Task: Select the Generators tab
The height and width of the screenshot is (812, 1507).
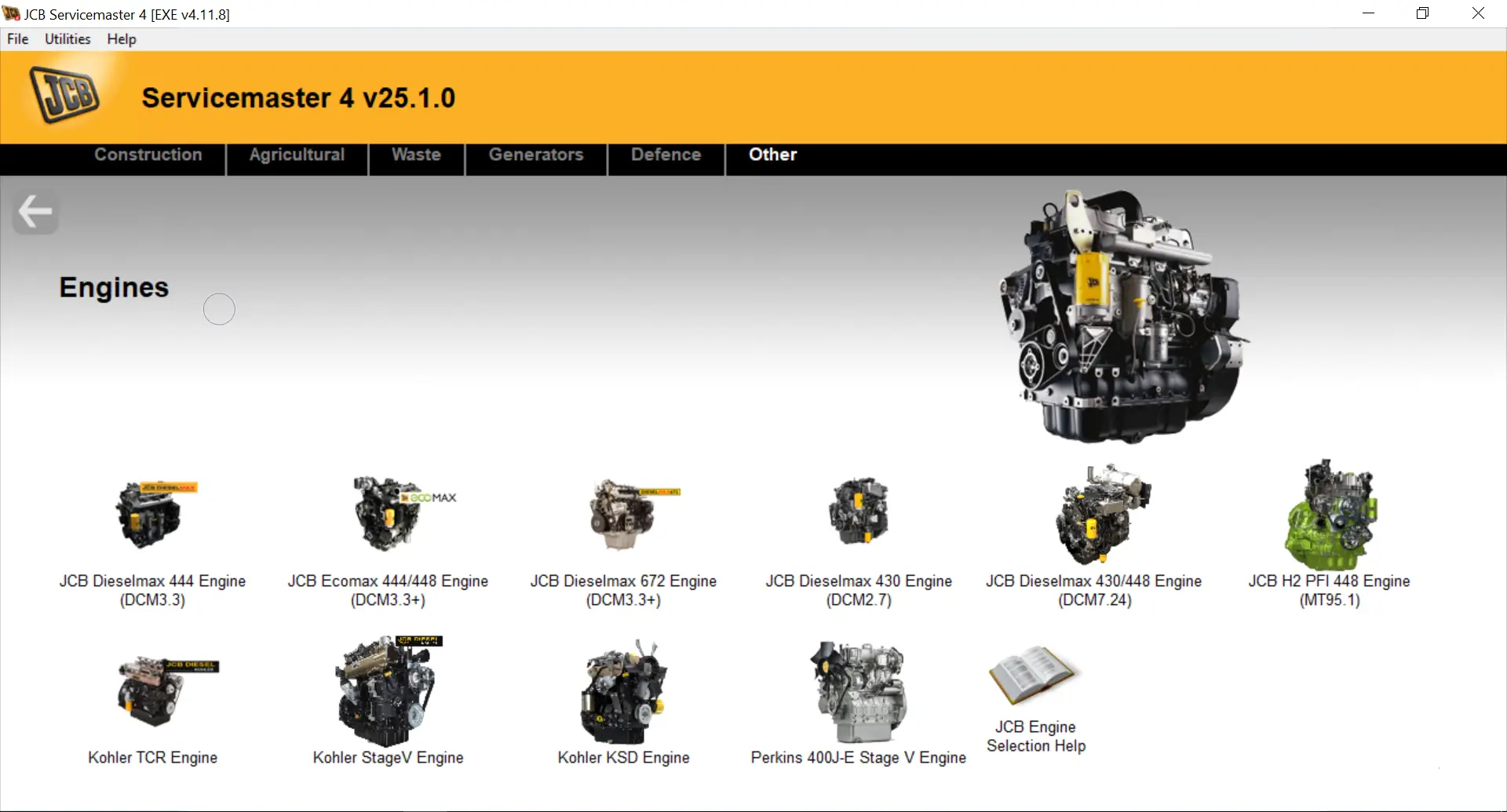Action: pyautogui.click(x=536, y=155)
